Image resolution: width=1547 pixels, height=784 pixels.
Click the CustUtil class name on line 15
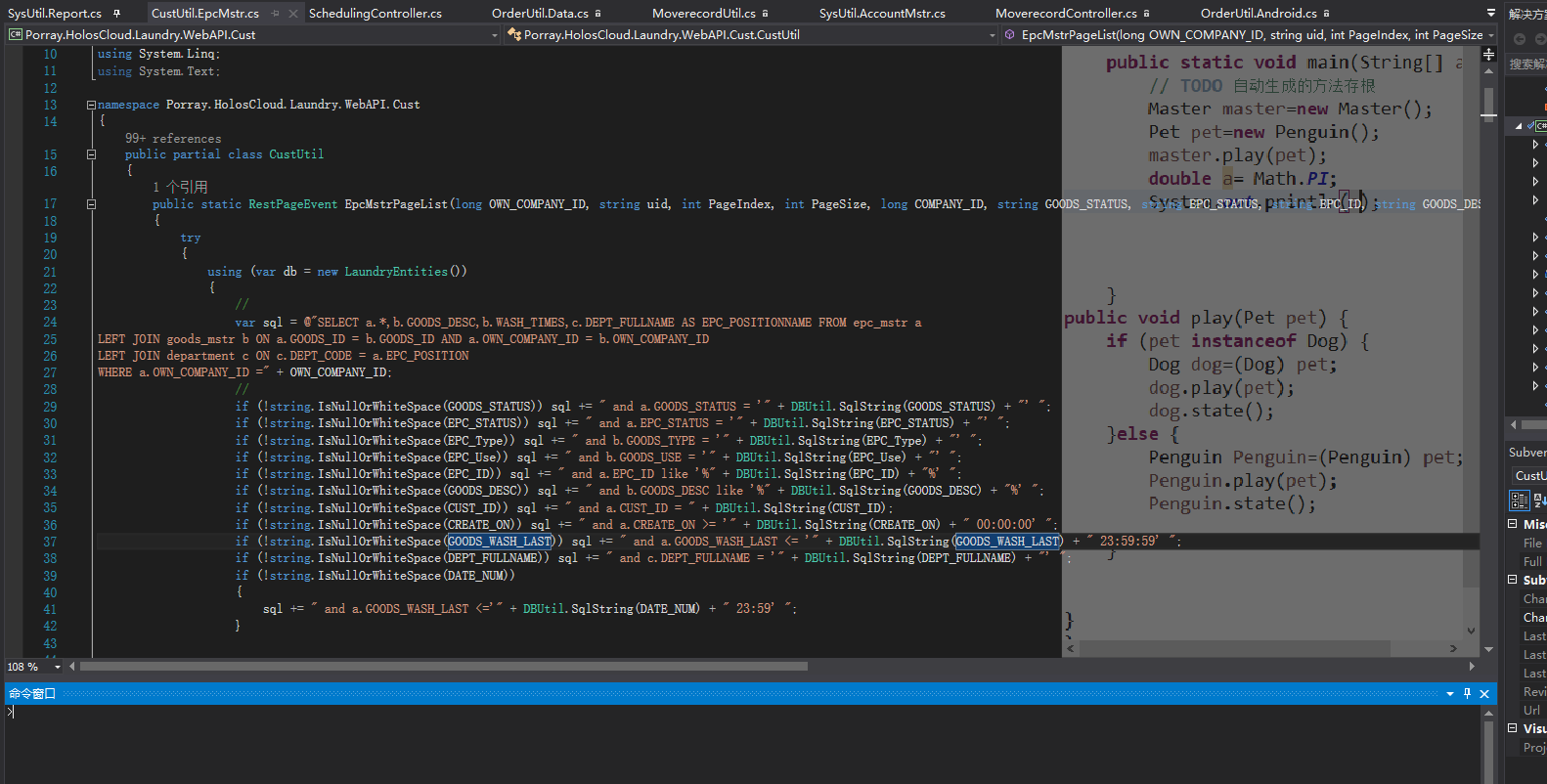tap(296, 154)
